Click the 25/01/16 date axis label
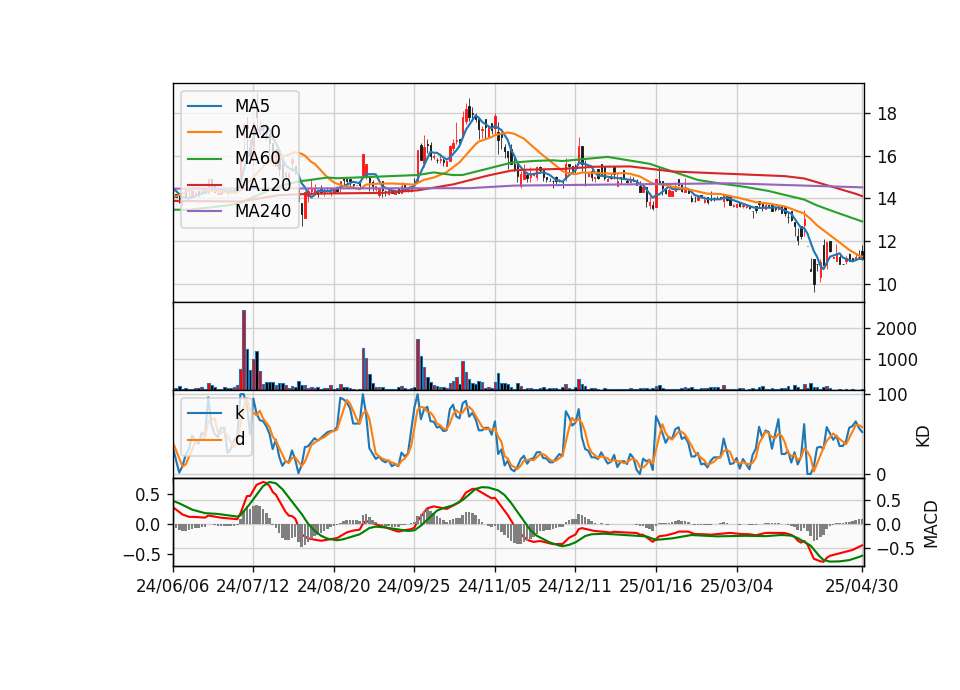 [656, 586]
